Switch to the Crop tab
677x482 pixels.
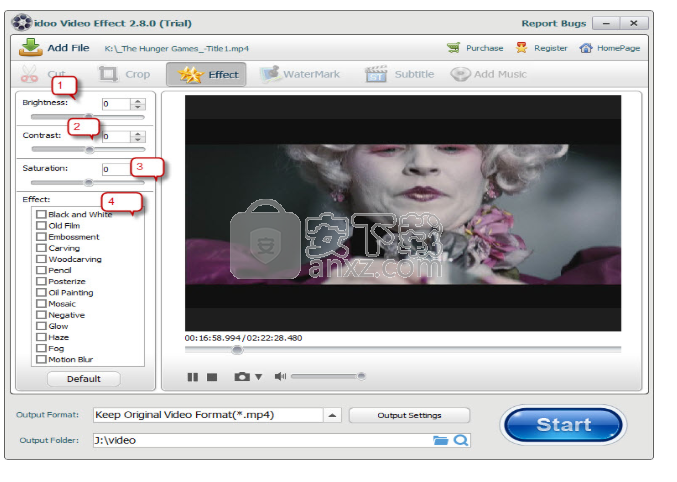coord(124,74)
